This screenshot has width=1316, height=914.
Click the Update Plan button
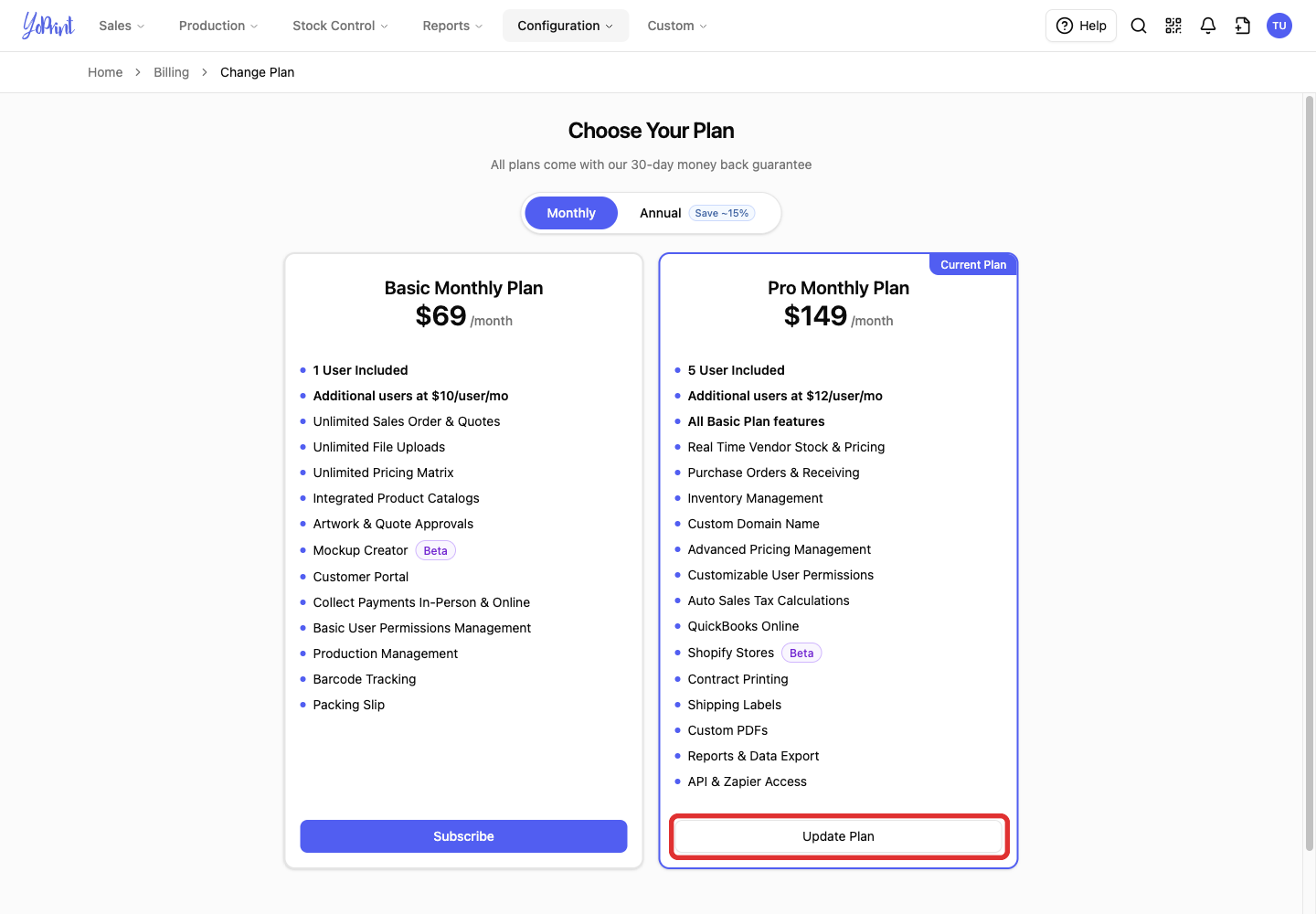[x=838, y=836]
